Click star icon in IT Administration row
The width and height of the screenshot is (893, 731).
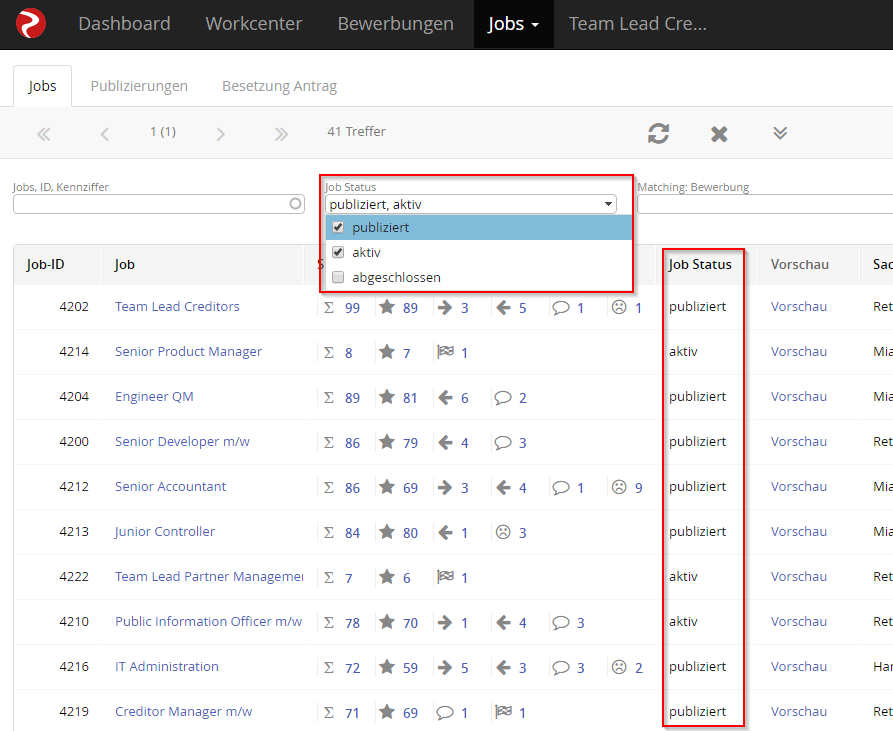pos(387,667)
